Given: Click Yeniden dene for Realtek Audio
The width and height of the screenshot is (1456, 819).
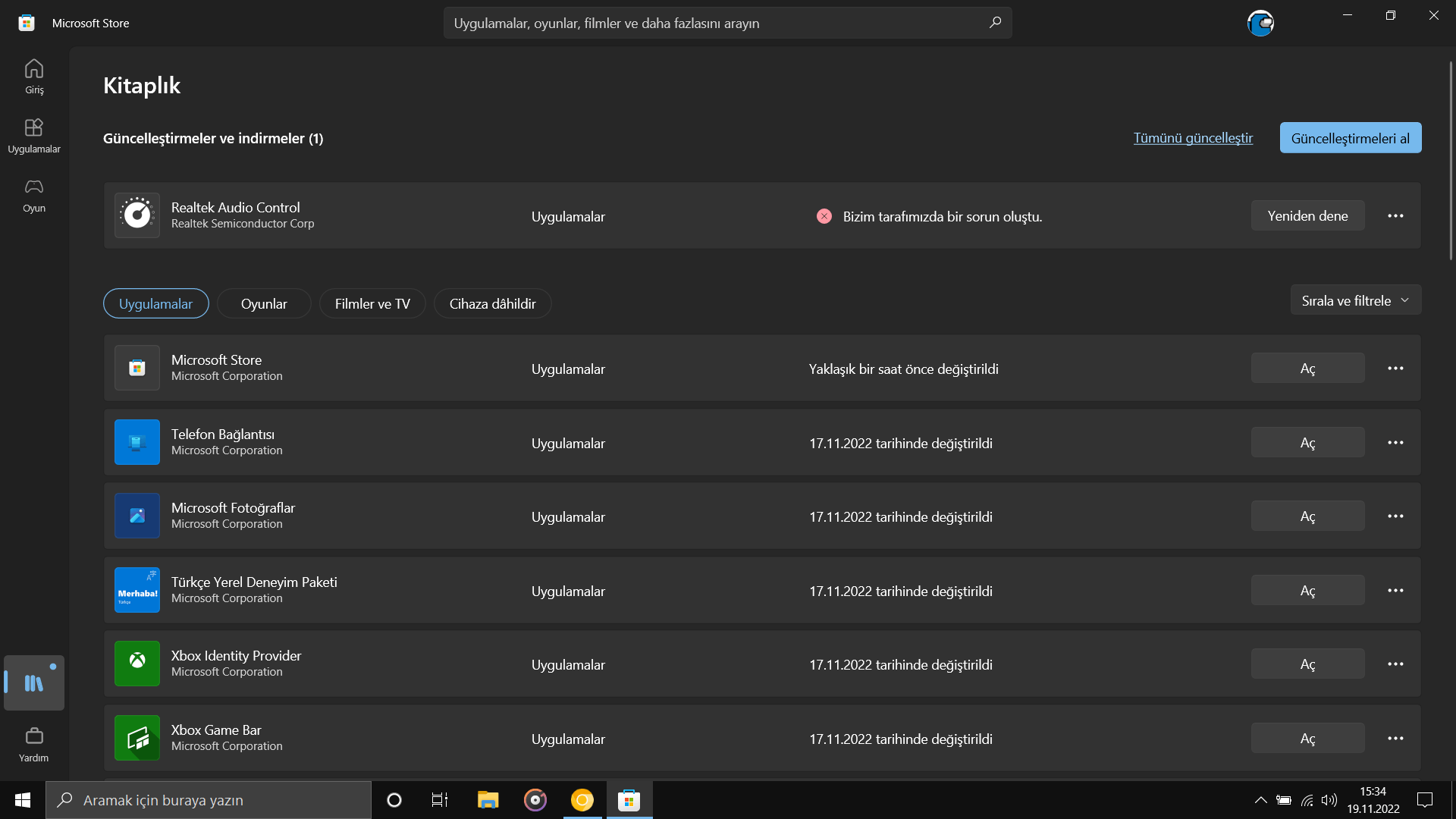Looking at the screenshot, I should tap(1307, 216).
